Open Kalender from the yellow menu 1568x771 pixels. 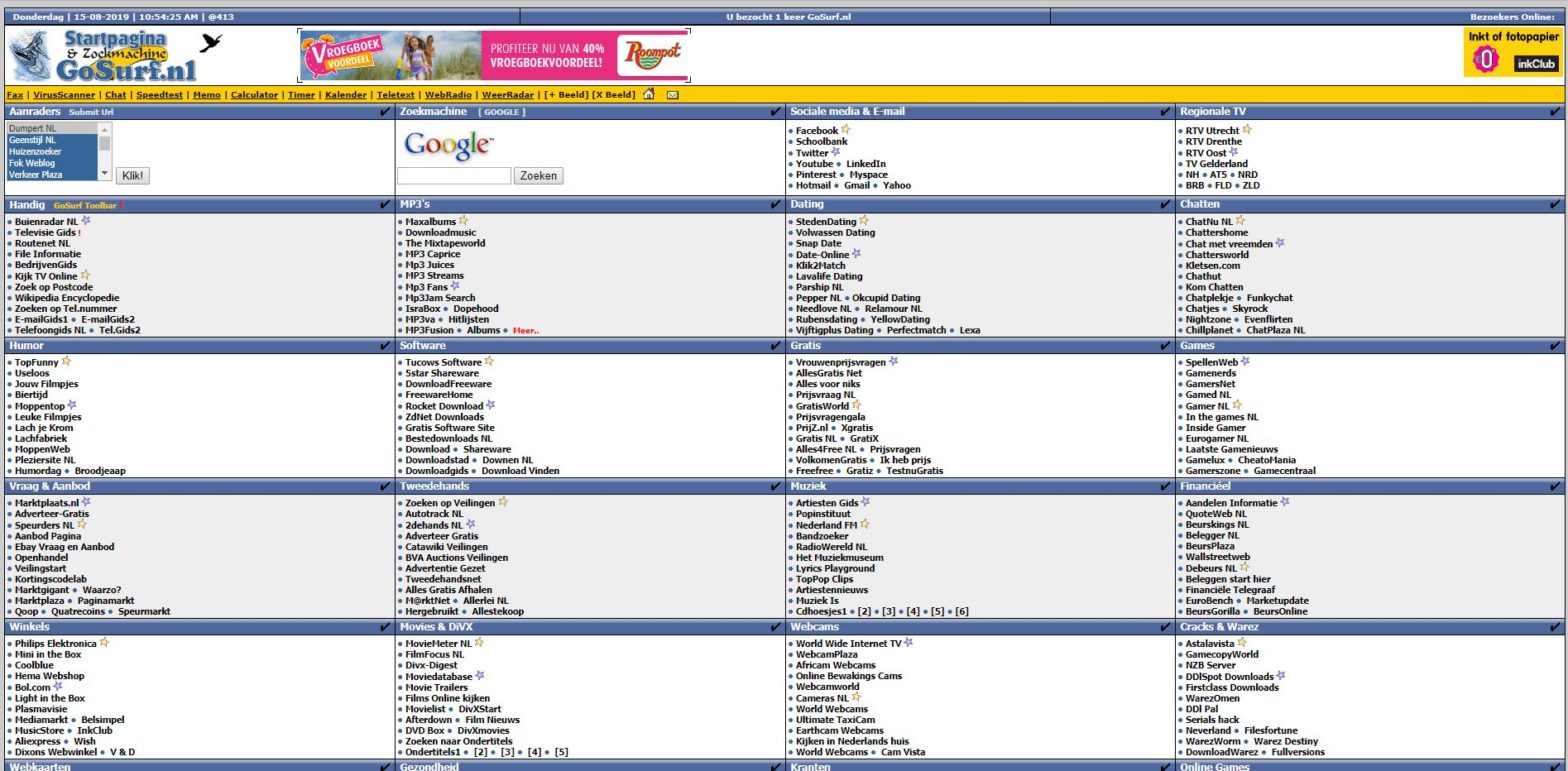point(346,95)
